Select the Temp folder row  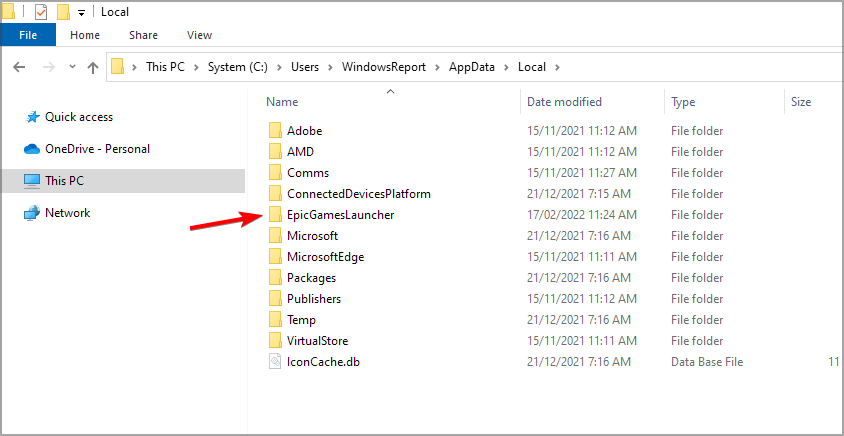301,320
